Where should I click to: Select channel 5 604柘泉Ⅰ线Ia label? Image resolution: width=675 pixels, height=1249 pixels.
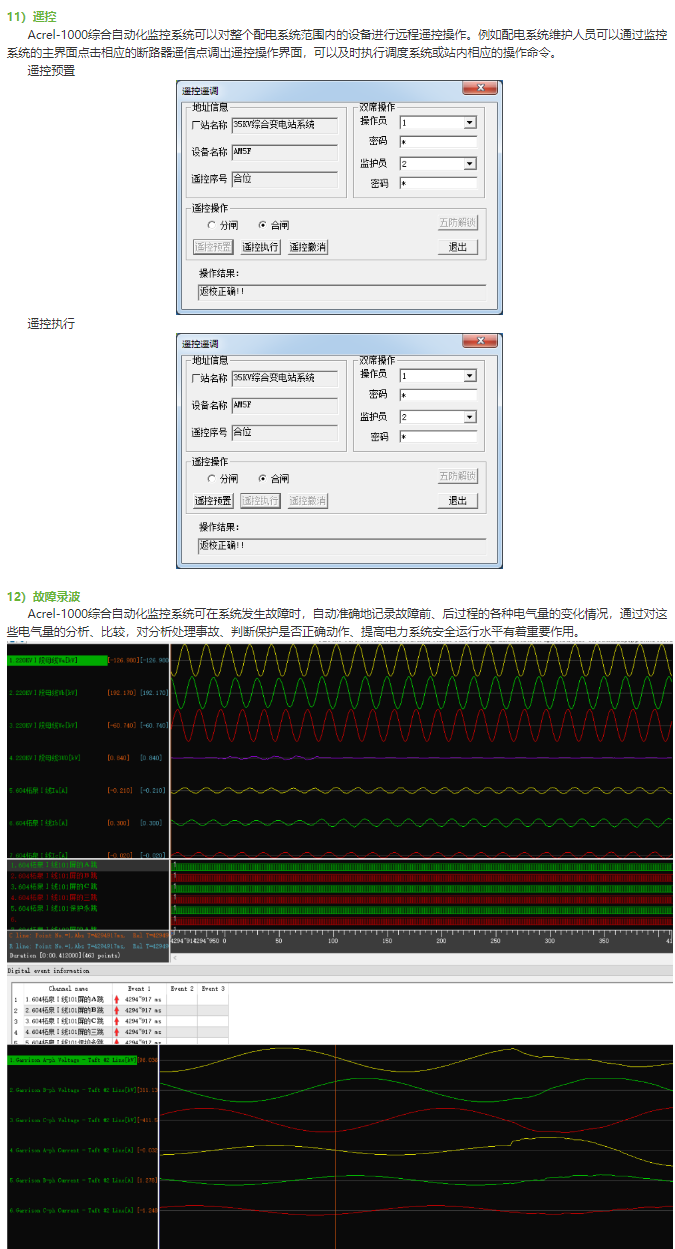(x=39, y=790)
